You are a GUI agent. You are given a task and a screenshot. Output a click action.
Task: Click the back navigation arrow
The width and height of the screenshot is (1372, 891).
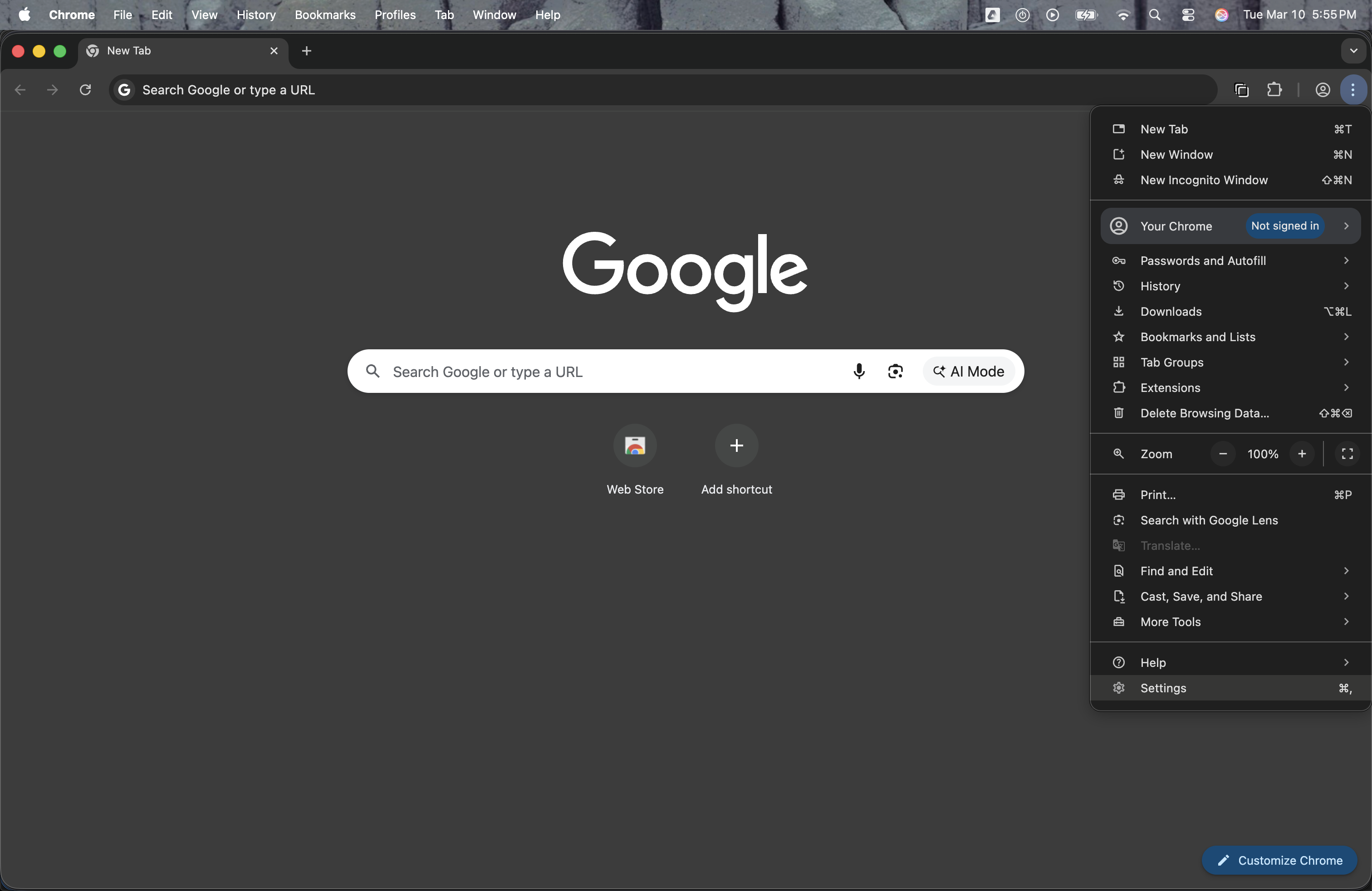20,90
